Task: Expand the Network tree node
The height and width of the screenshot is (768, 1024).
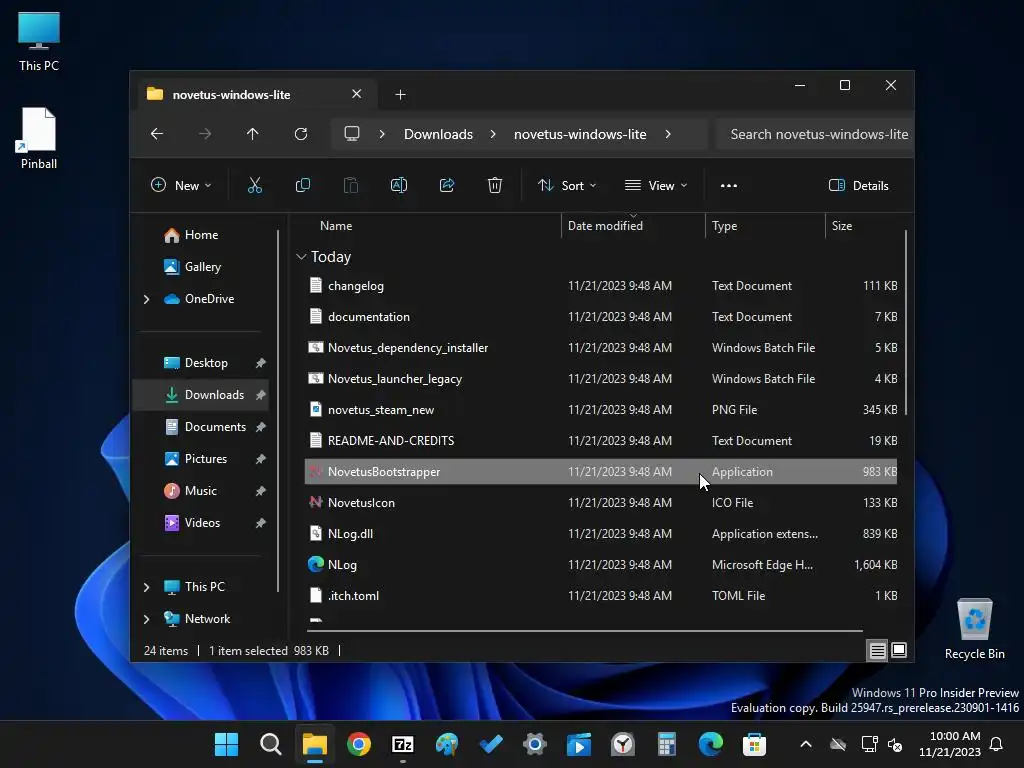Action: click(146, 619)
